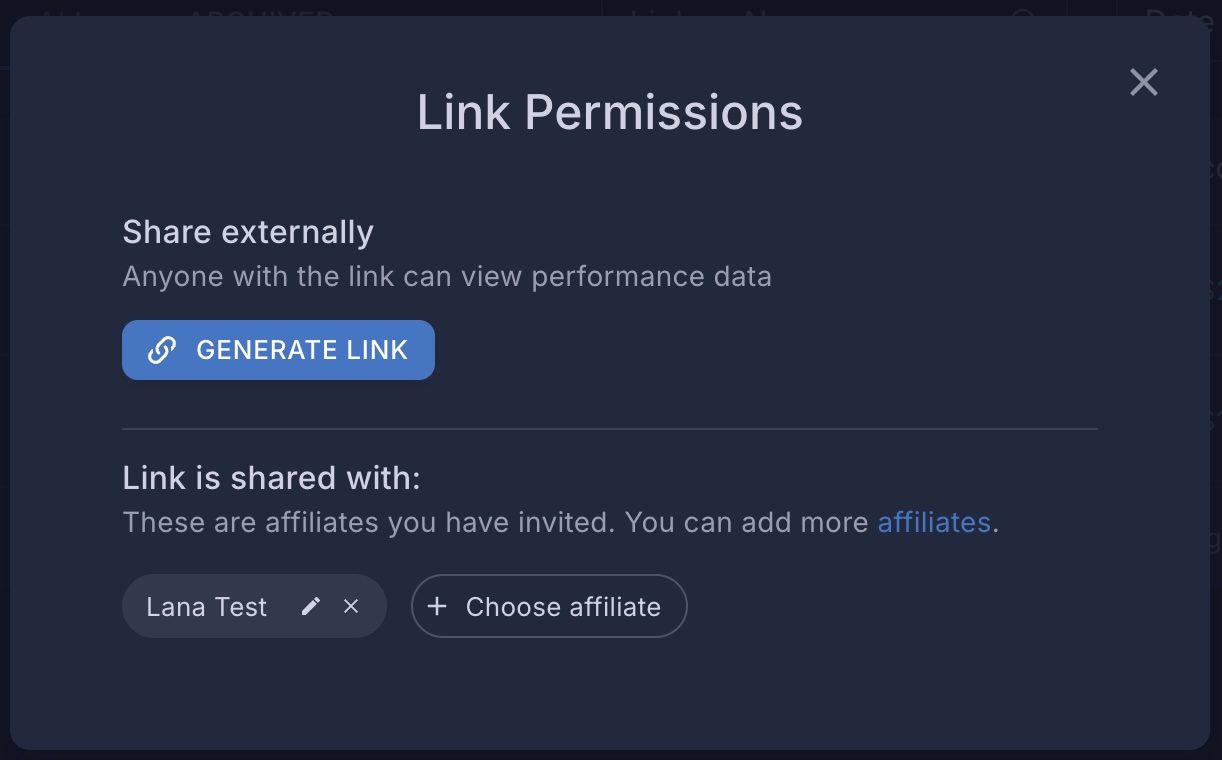The width and height of the screenshot is (1222, 760).
Task: Click the horizontal divider above 'Link is shared with'
Action: click(610, 429)
